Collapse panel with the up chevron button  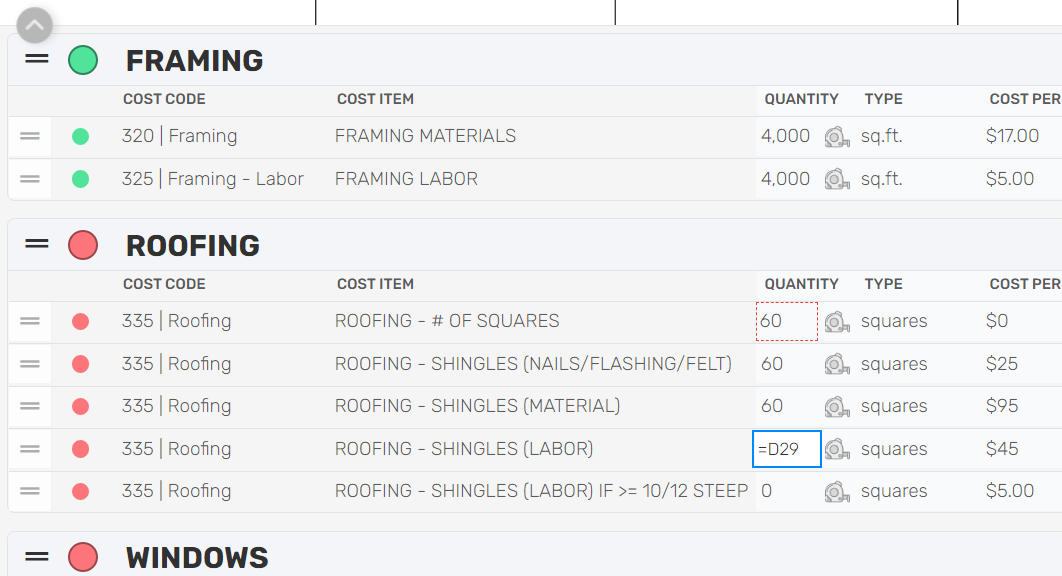tap(35, 26)
